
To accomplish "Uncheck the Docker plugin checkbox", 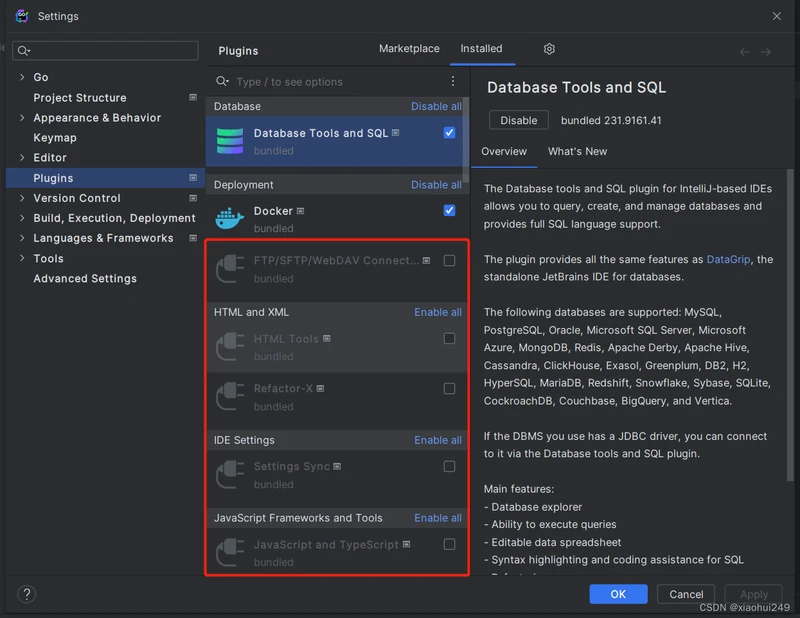I will (x=449, y=211).
